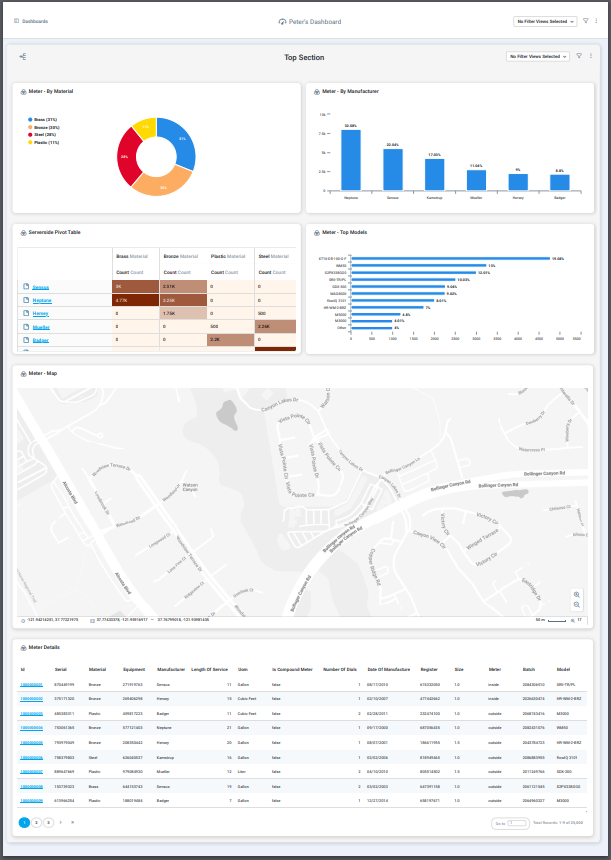Go to page 2 of Meter Details

pyautogui.click(x=36, y=821)
